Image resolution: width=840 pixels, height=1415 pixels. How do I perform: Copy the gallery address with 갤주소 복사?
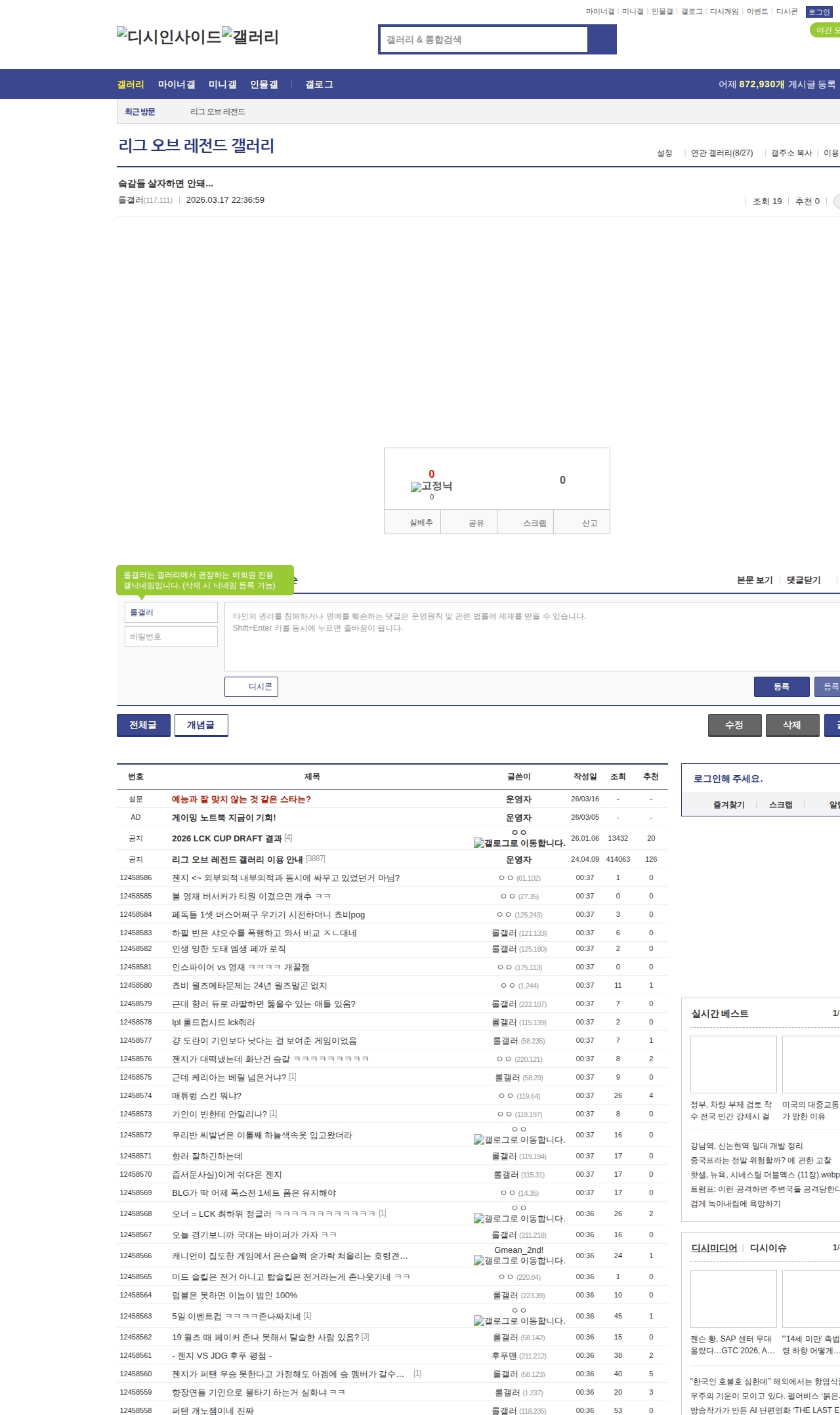click(791, 153)
